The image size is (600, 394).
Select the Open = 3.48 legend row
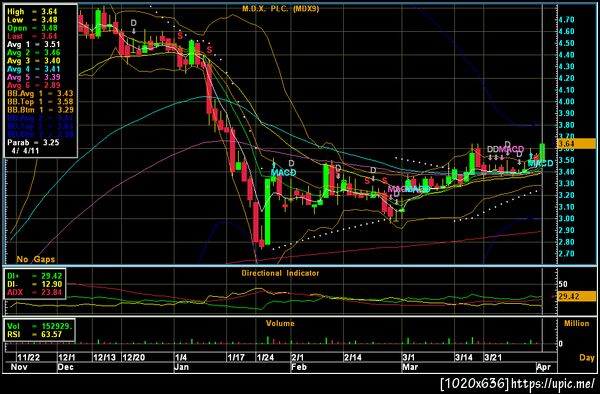[32, 28]
